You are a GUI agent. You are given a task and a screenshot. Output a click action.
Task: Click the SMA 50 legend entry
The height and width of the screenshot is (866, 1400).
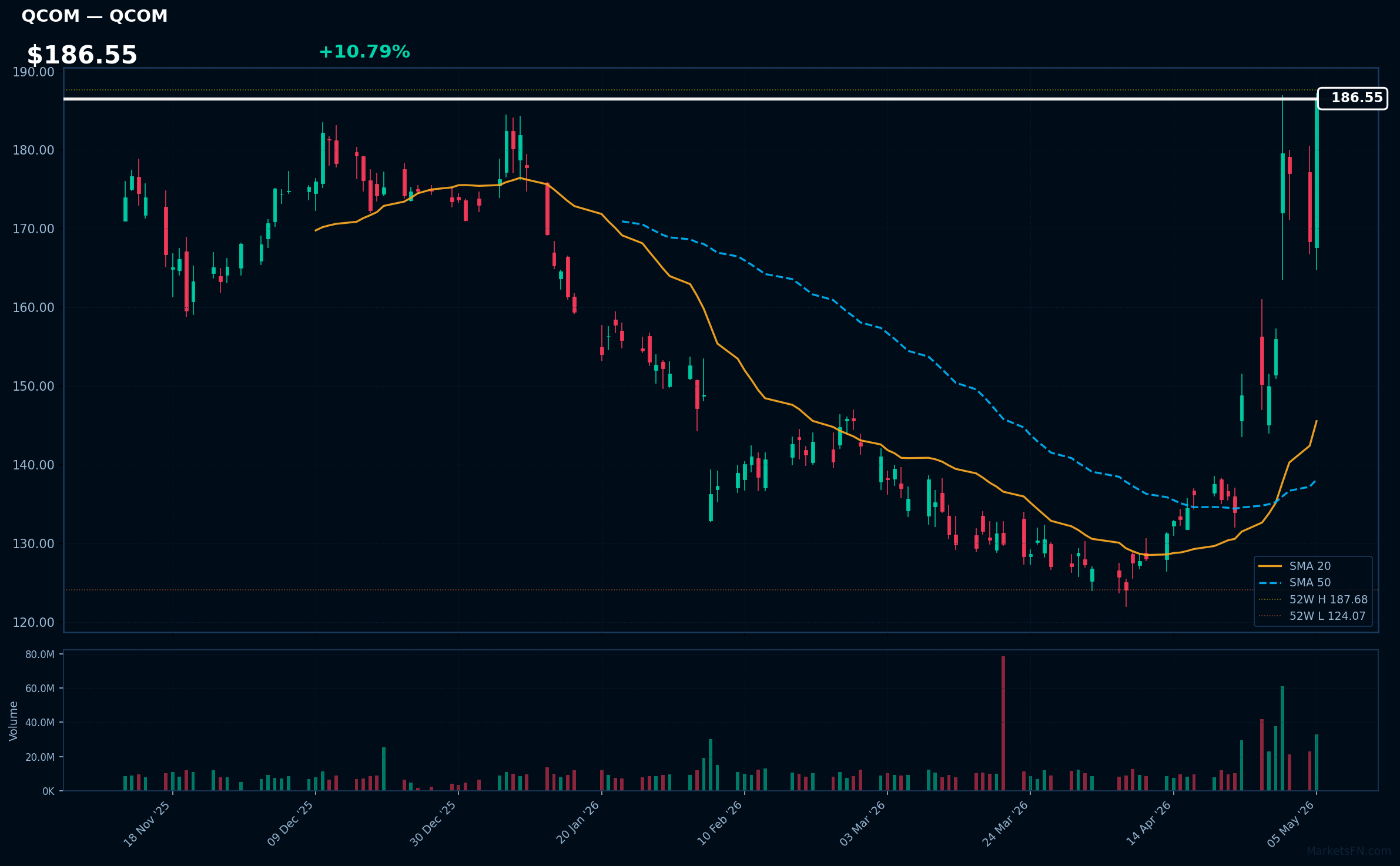[1294, 582]
